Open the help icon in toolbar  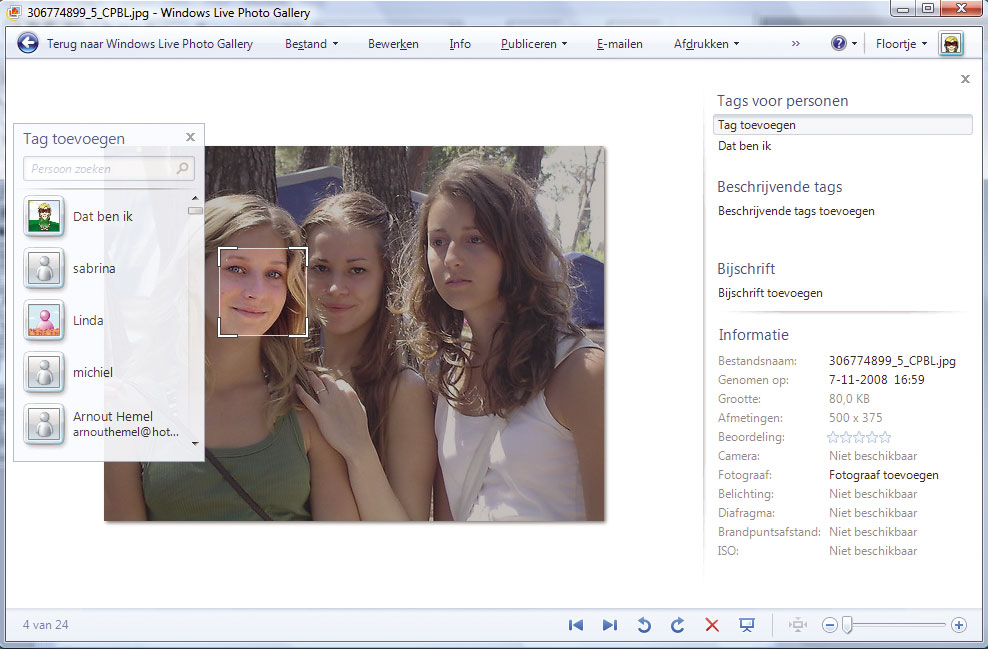(x=839, y=43)
